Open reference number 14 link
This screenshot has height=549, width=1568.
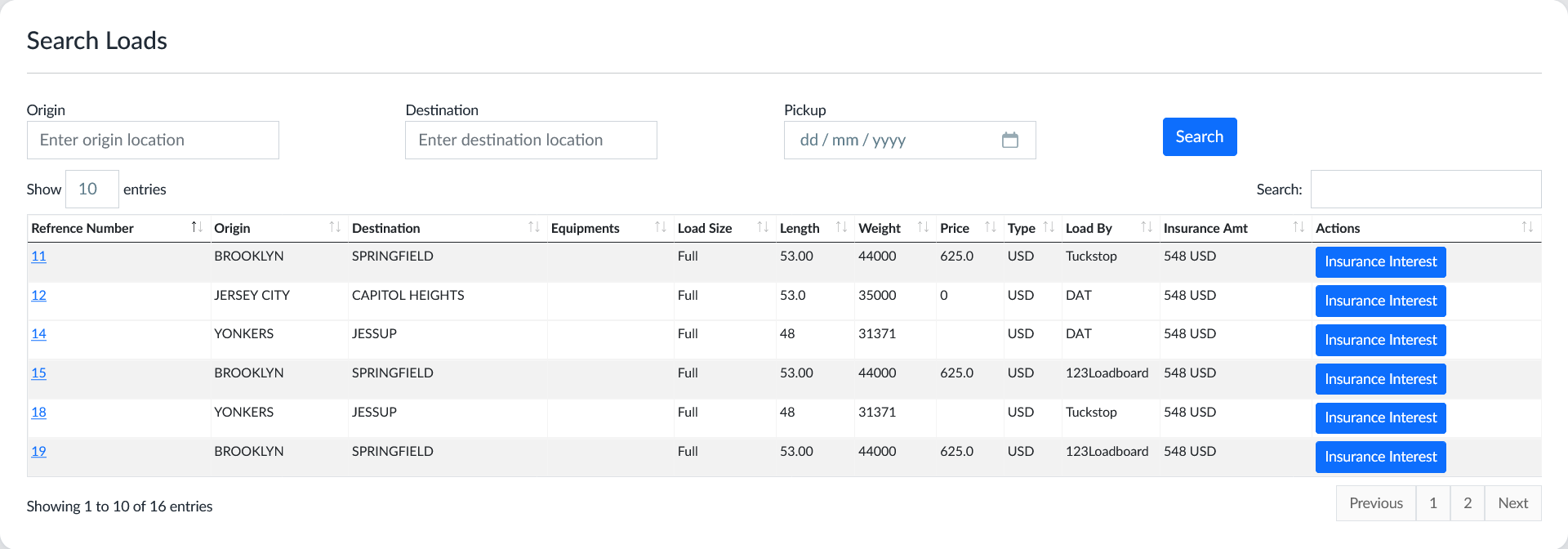38,333
